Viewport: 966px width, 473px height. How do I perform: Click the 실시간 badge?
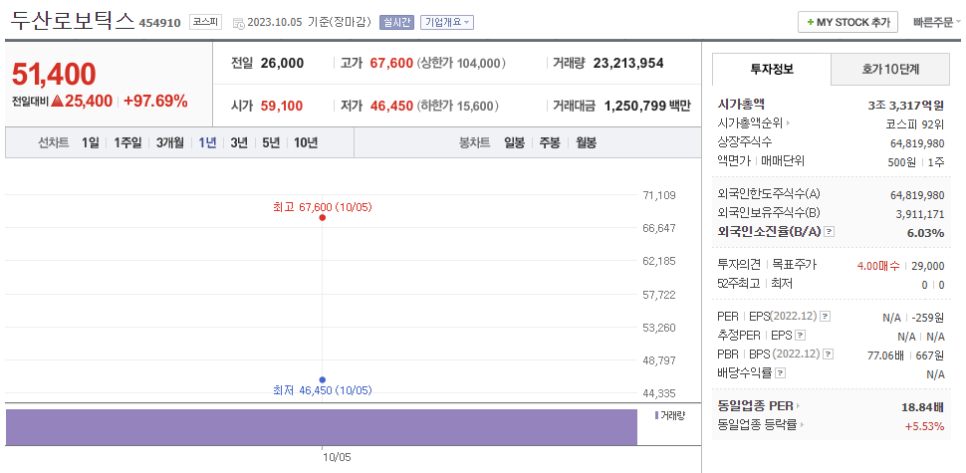(397, 23)
